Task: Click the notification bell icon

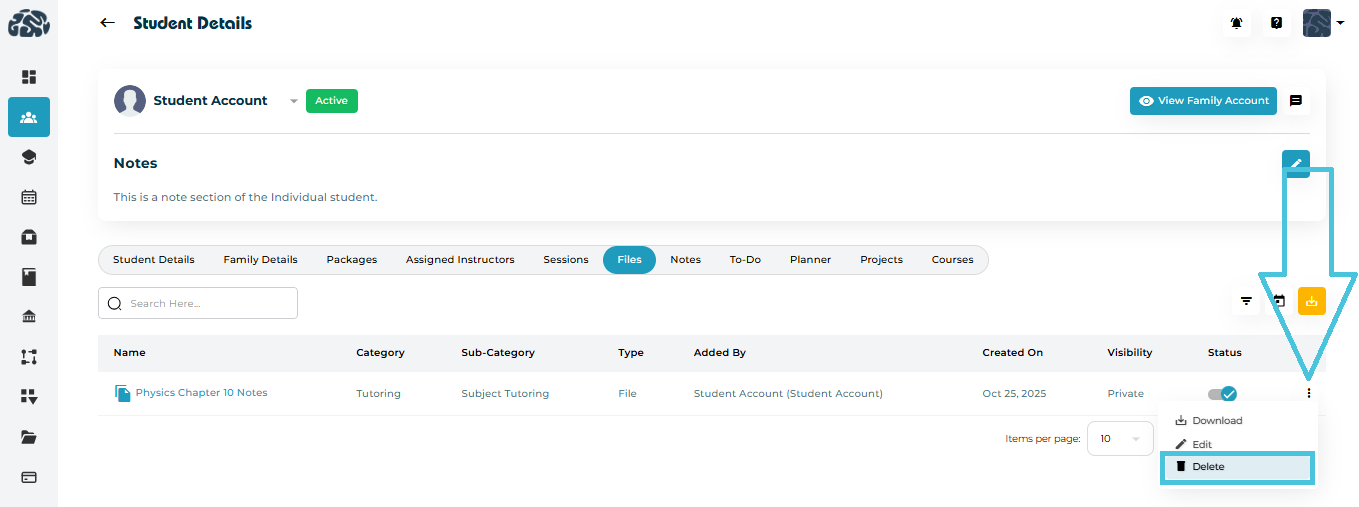Action: pyautogui.click(x=1237, y=23)
